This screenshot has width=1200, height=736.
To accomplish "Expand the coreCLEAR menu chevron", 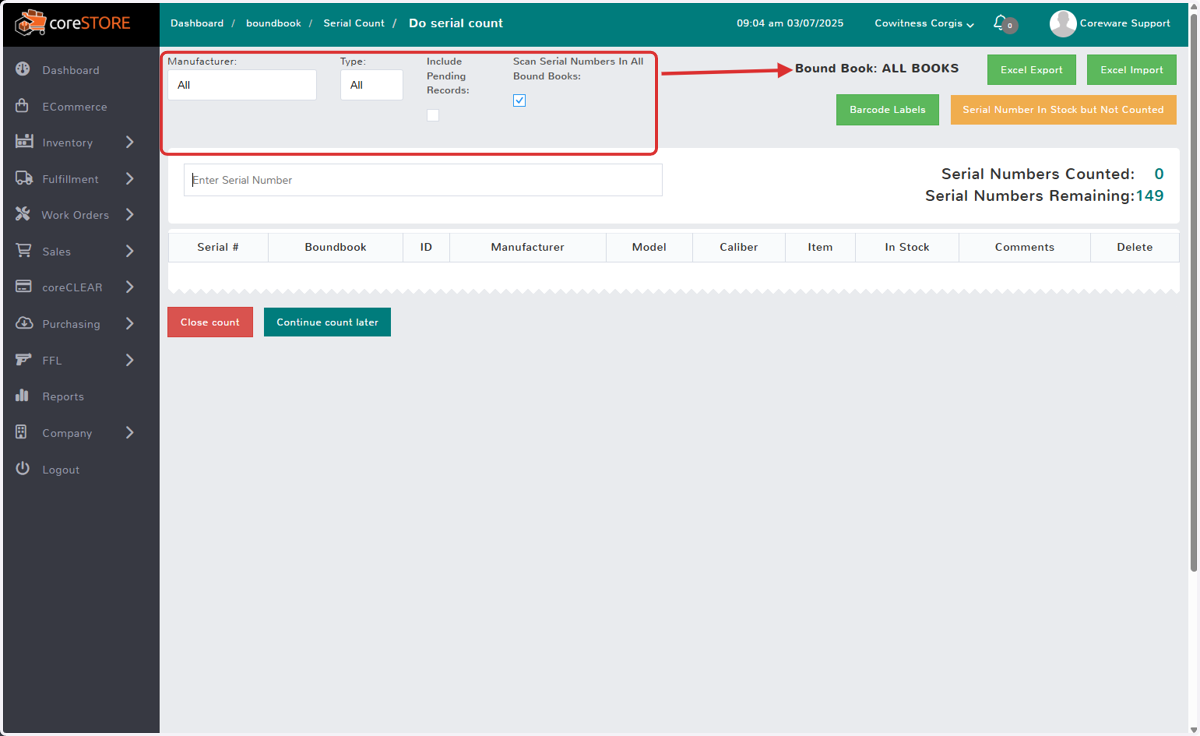I will click(x=130, y=287).
